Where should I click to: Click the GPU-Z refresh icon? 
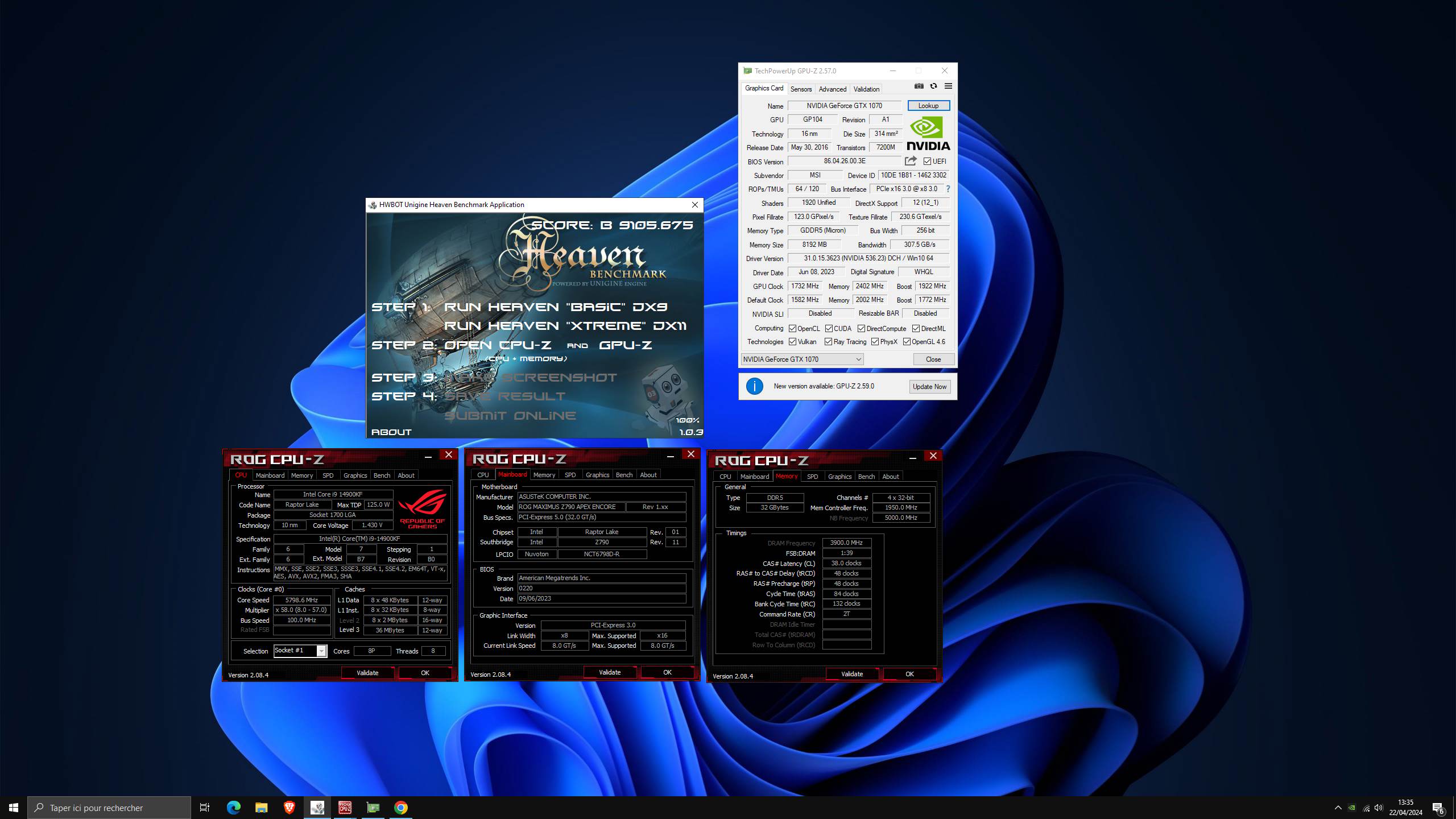[933, 86]
